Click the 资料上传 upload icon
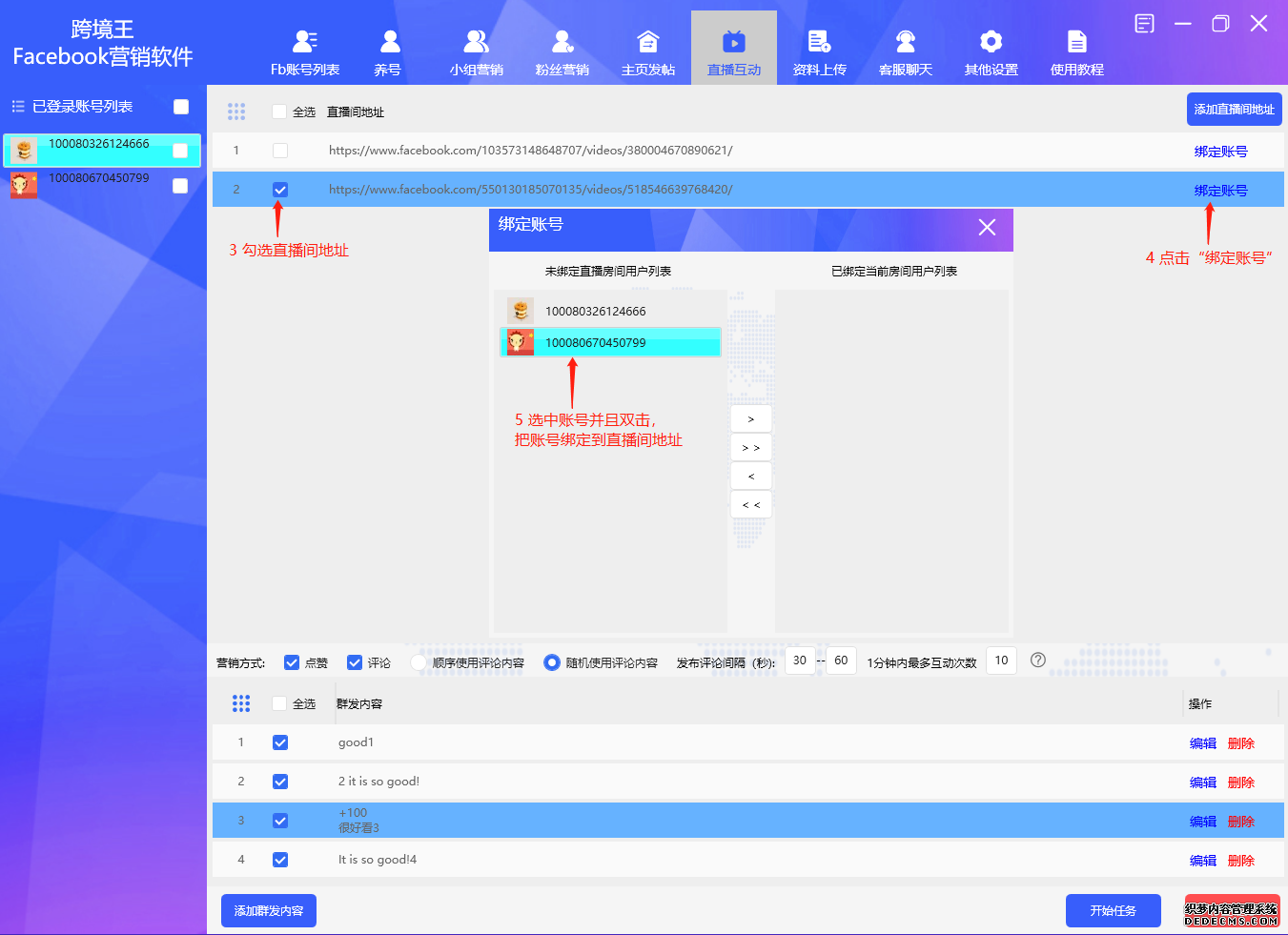Screen dimensions: 1288x935 (x=819, y=43)
